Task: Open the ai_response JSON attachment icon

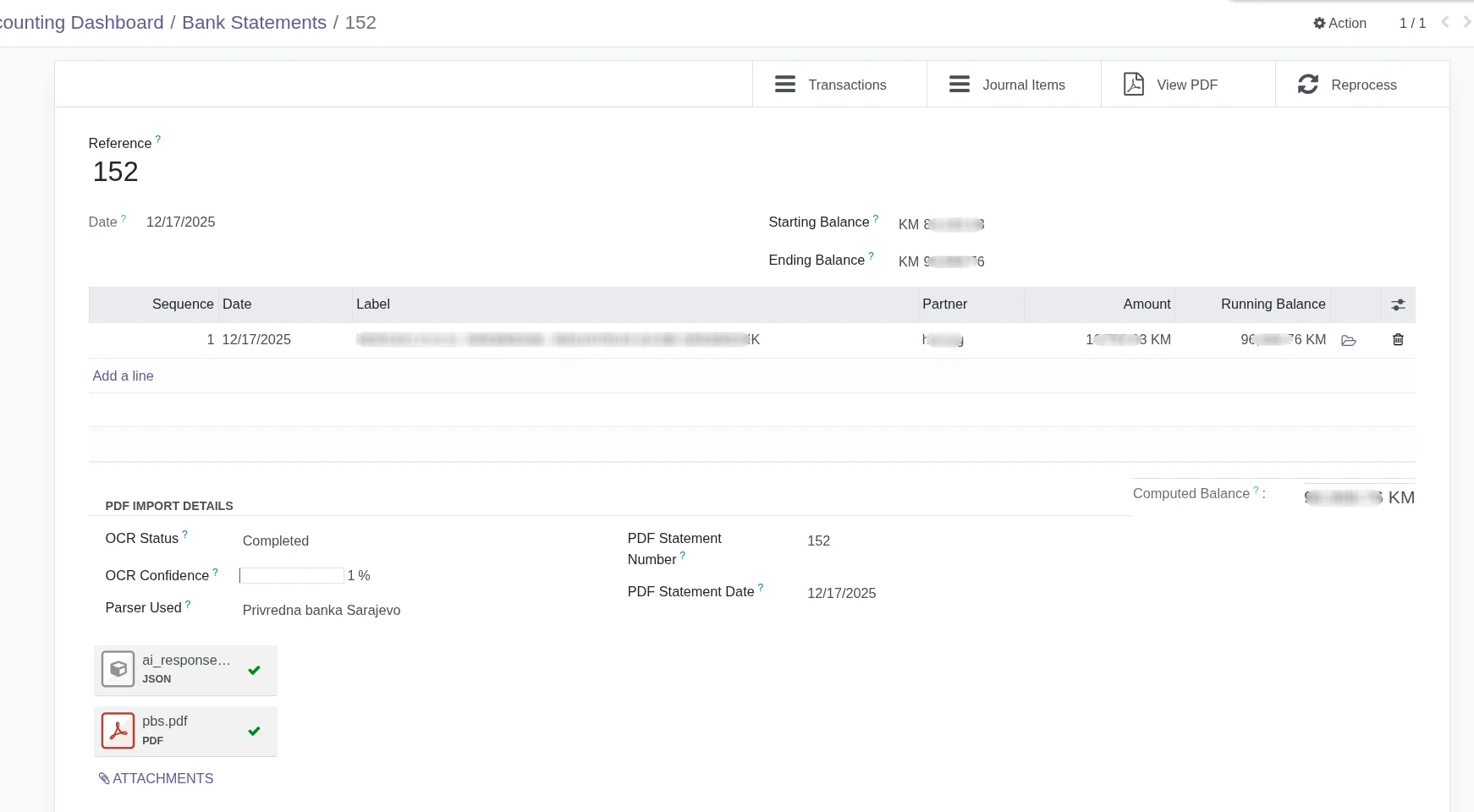Action: tap(118, 669)
